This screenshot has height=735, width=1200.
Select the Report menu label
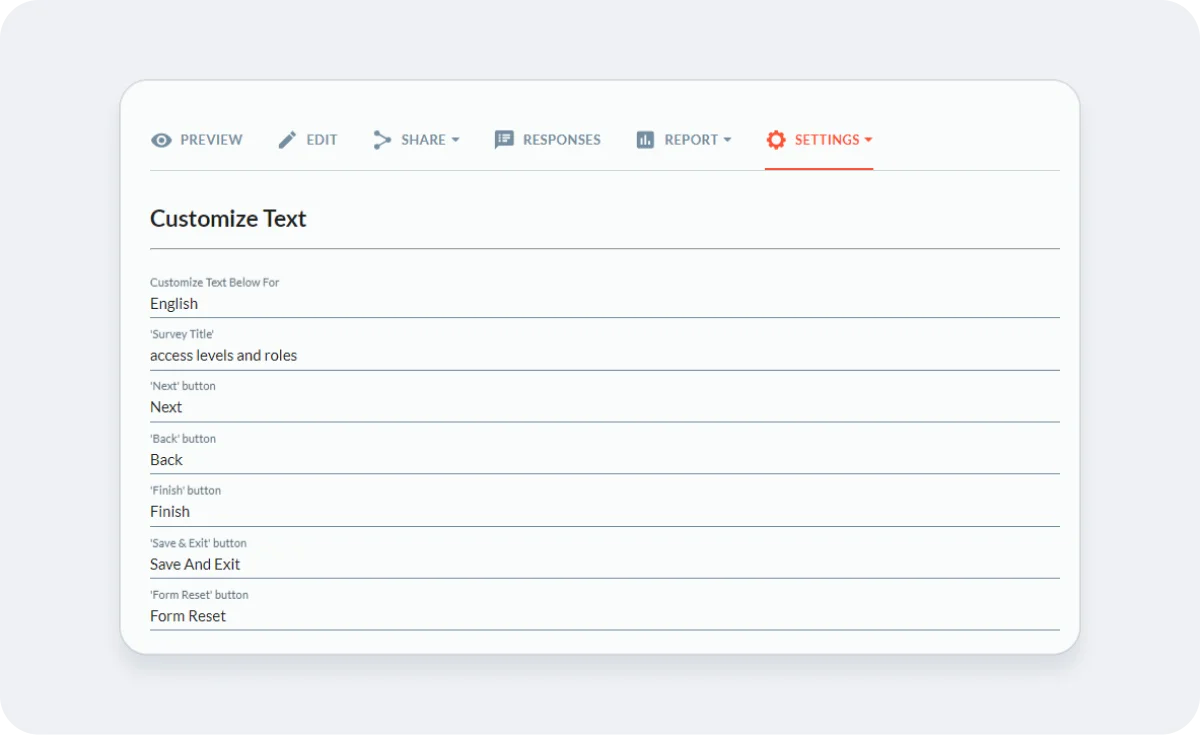(x=691, y=140)
